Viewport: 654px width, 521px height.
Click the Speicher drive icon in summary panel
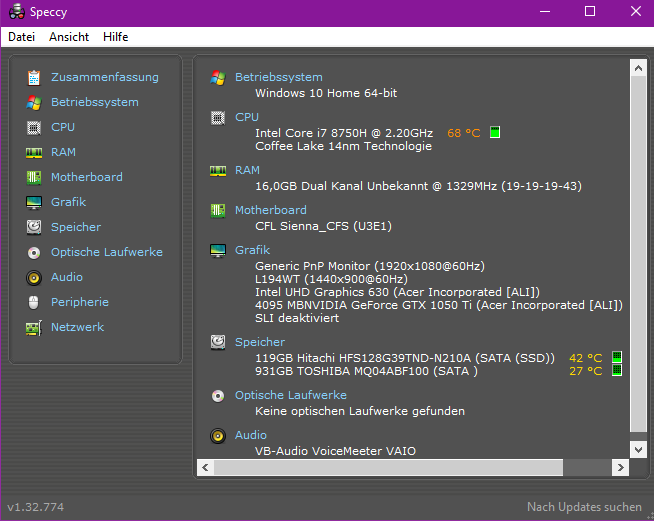(x=218, y=342)
